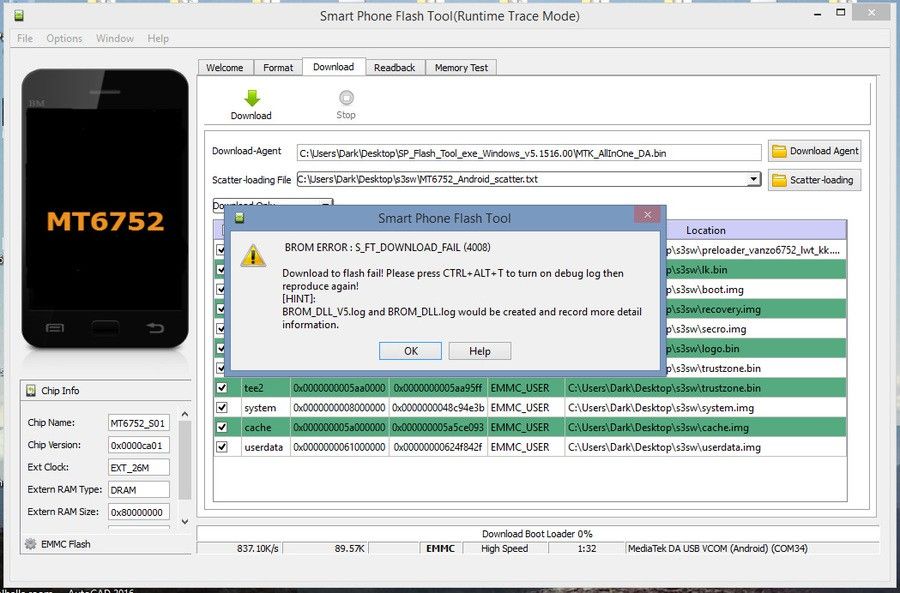Open the Window menu

[115, 38]
